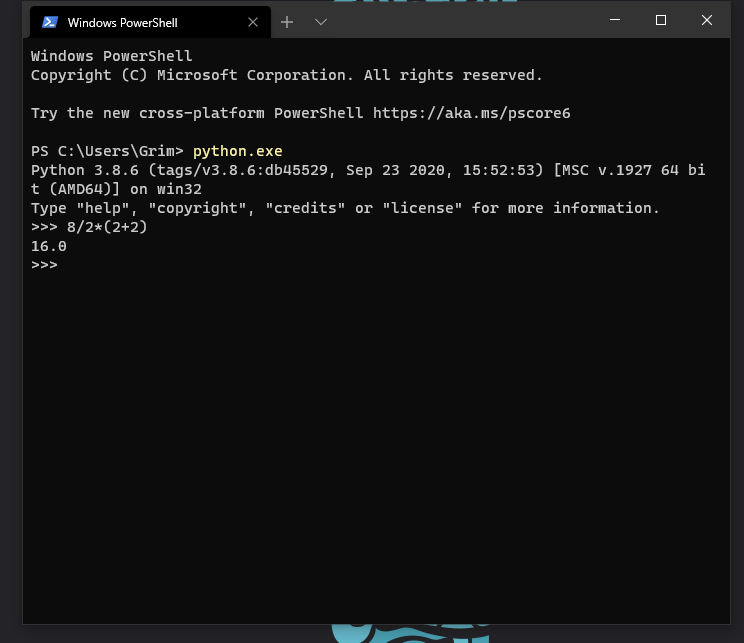Viewport: 744px width, 643px height.
Task: Click the Copyright (C) Microsoft Corporation line
Action: tap(287, 75)
